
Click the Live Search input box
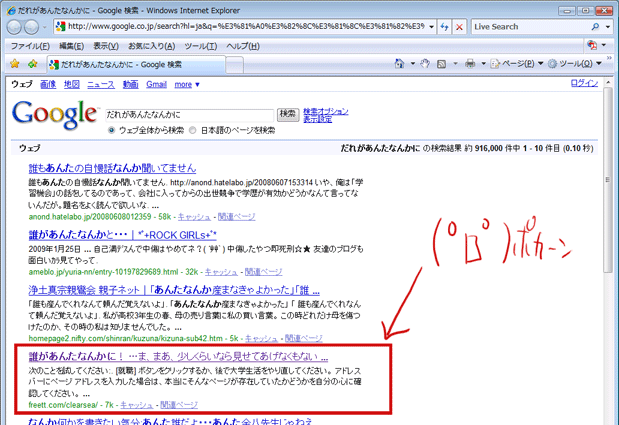pyautogui.click(x=531, y=27)
